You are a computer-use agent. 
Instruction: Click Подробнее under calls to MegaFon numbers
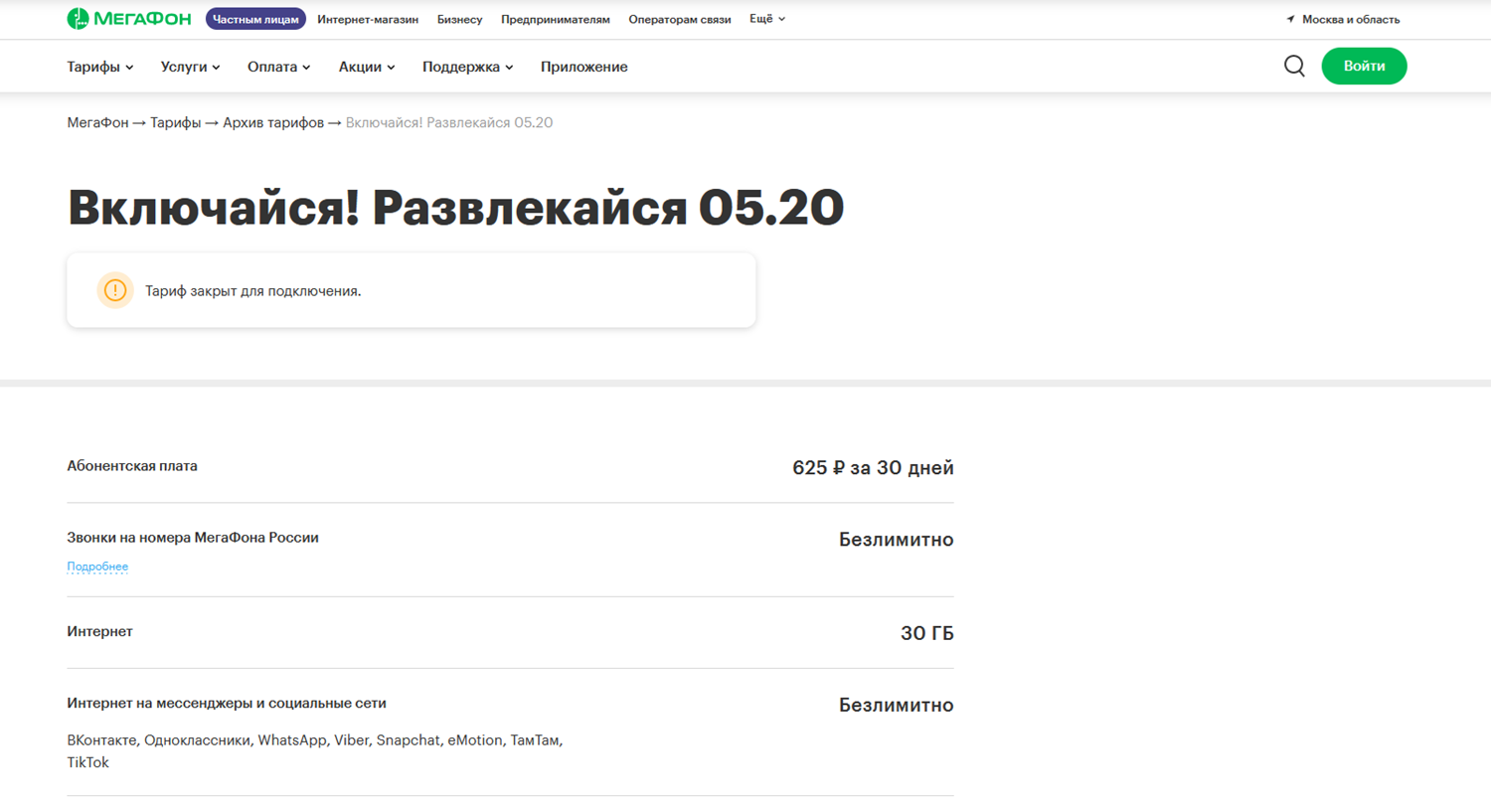97,567
